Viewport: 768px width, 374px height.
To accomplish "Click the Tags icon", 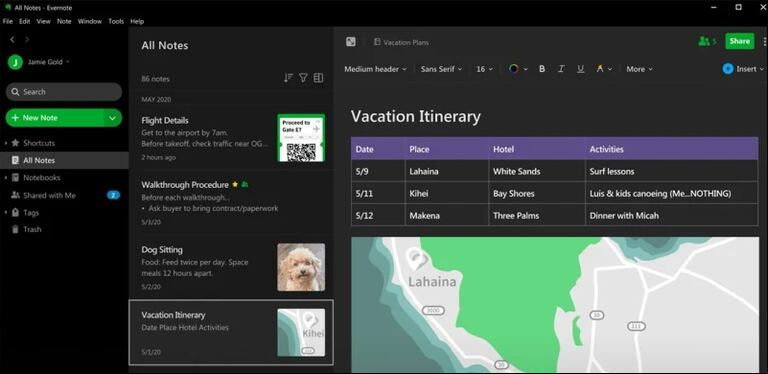I will click(x=15, y=212).
